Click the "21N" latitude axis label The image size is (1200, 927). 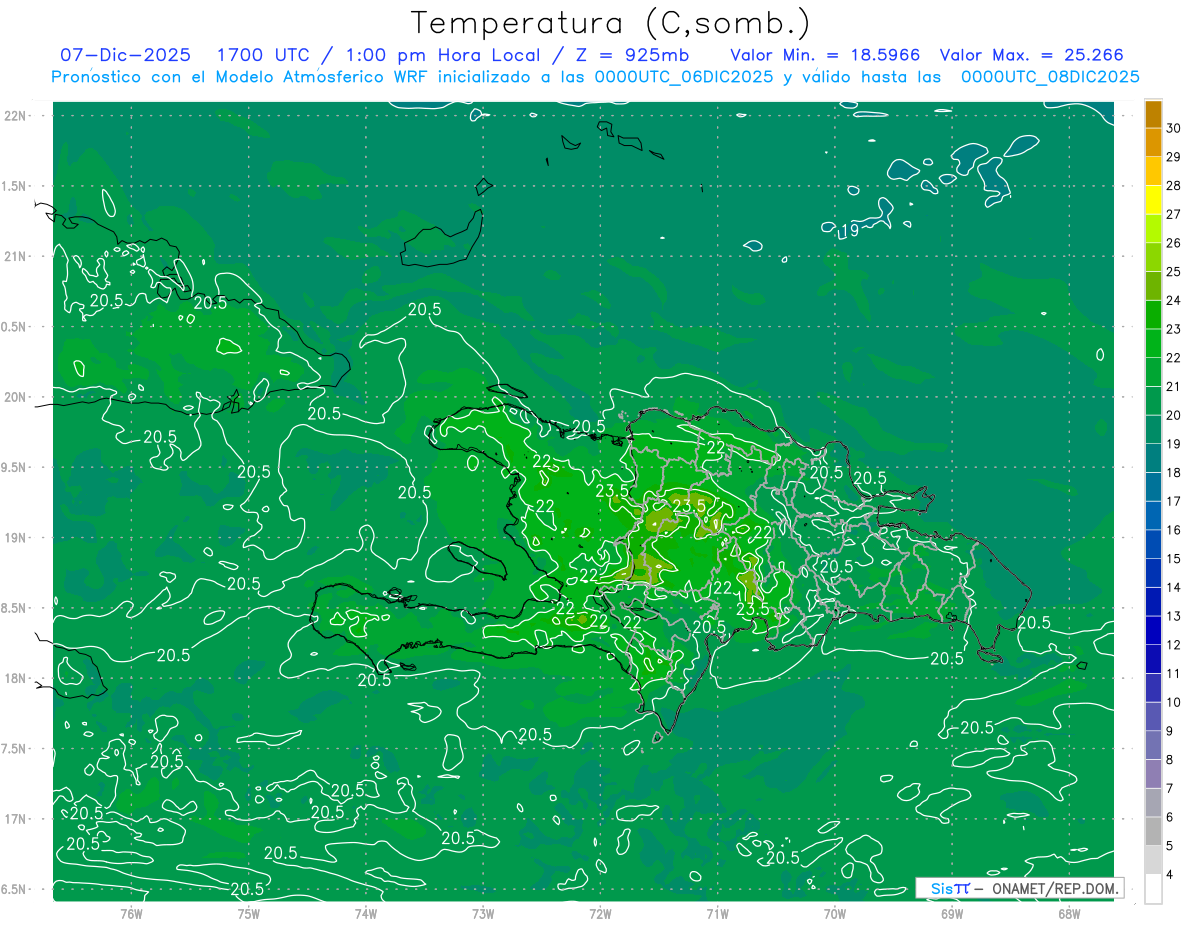coord(15,256)
